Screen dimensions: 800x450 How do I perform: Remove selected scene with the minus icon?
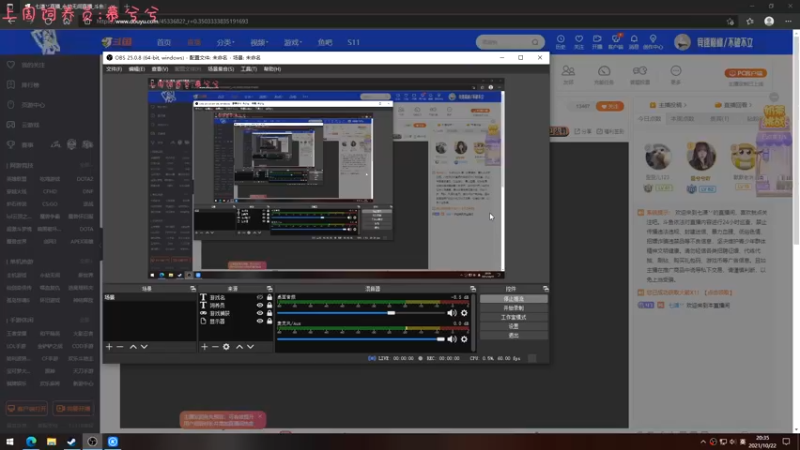(120, 347)
